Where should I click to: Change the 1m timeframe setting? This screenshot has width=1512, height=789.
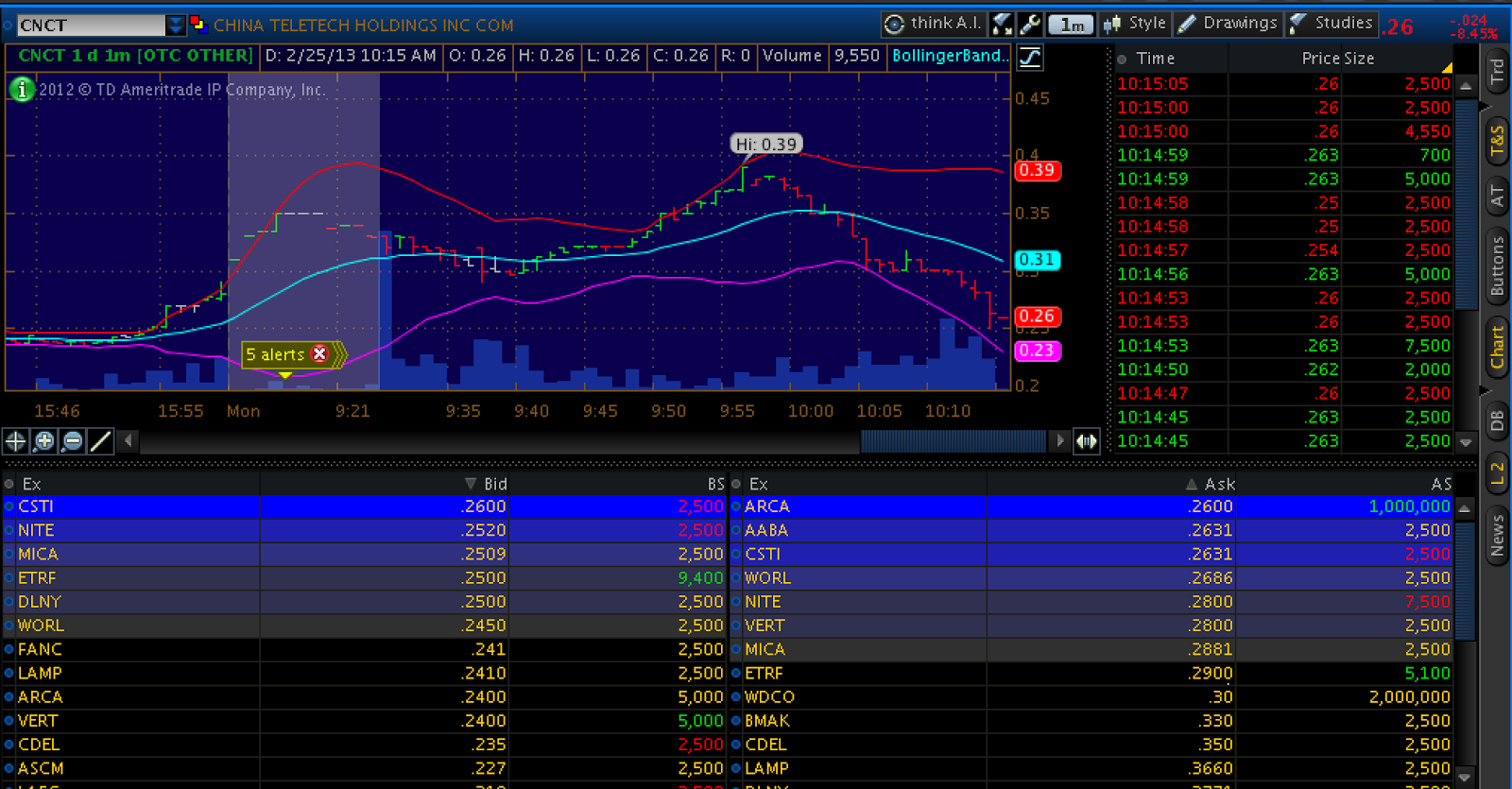1071,25
